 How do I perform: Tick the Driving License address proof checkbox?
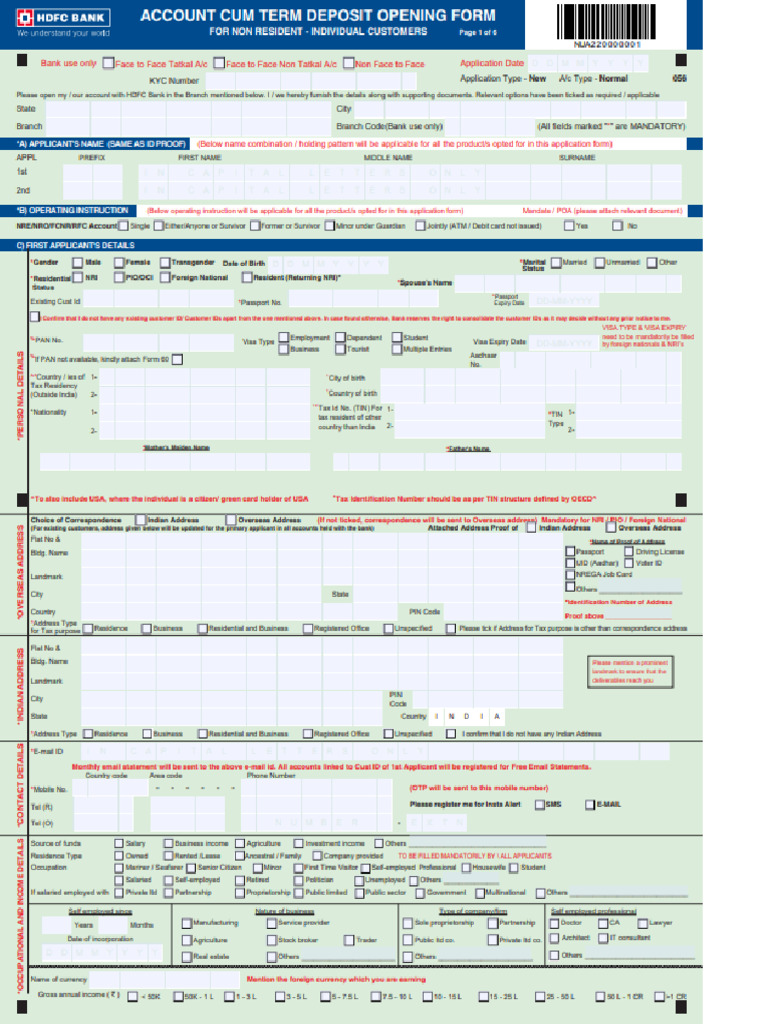629,552
